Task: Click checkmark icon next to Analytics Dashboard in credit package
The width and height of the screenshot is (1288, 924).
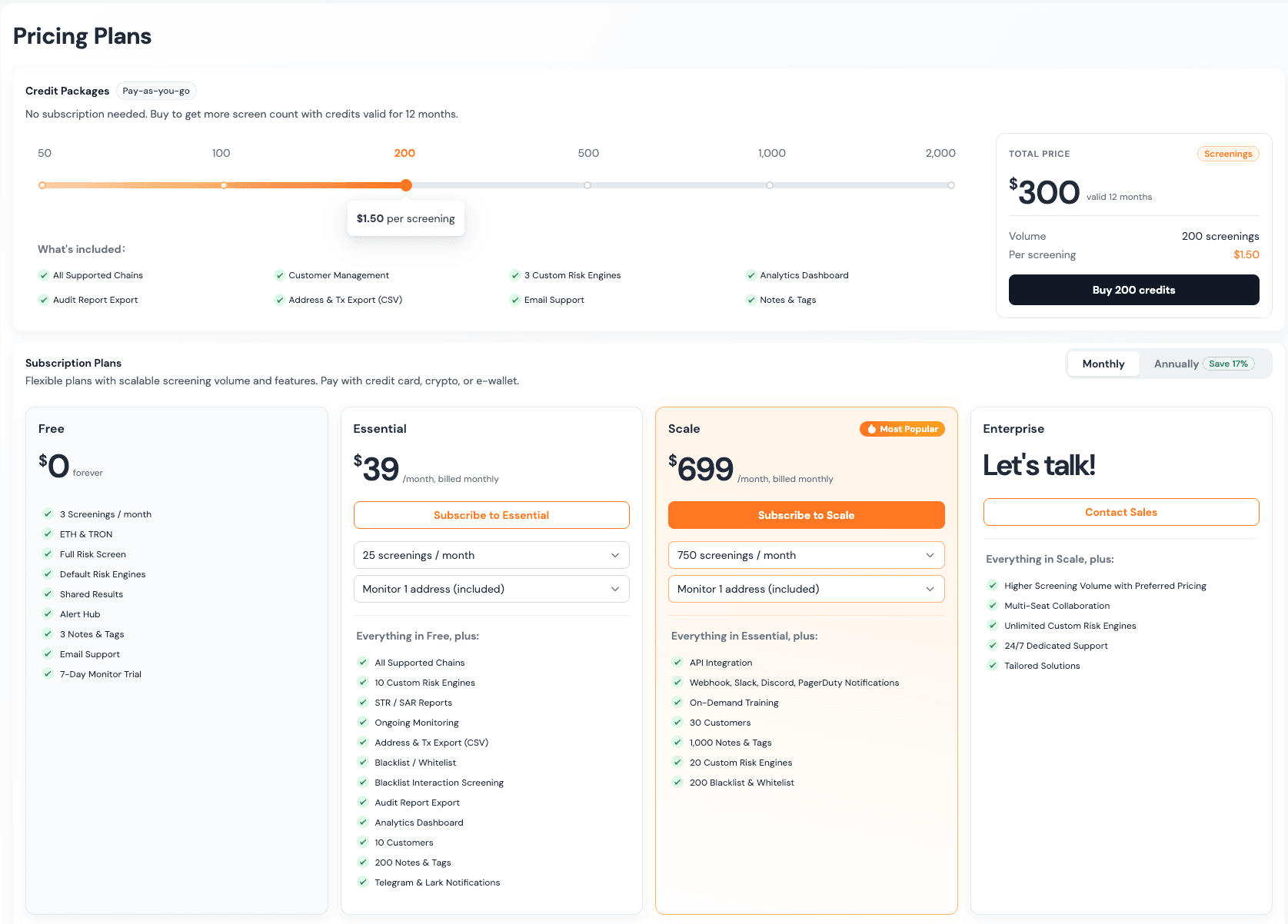Action: (751, 275)
